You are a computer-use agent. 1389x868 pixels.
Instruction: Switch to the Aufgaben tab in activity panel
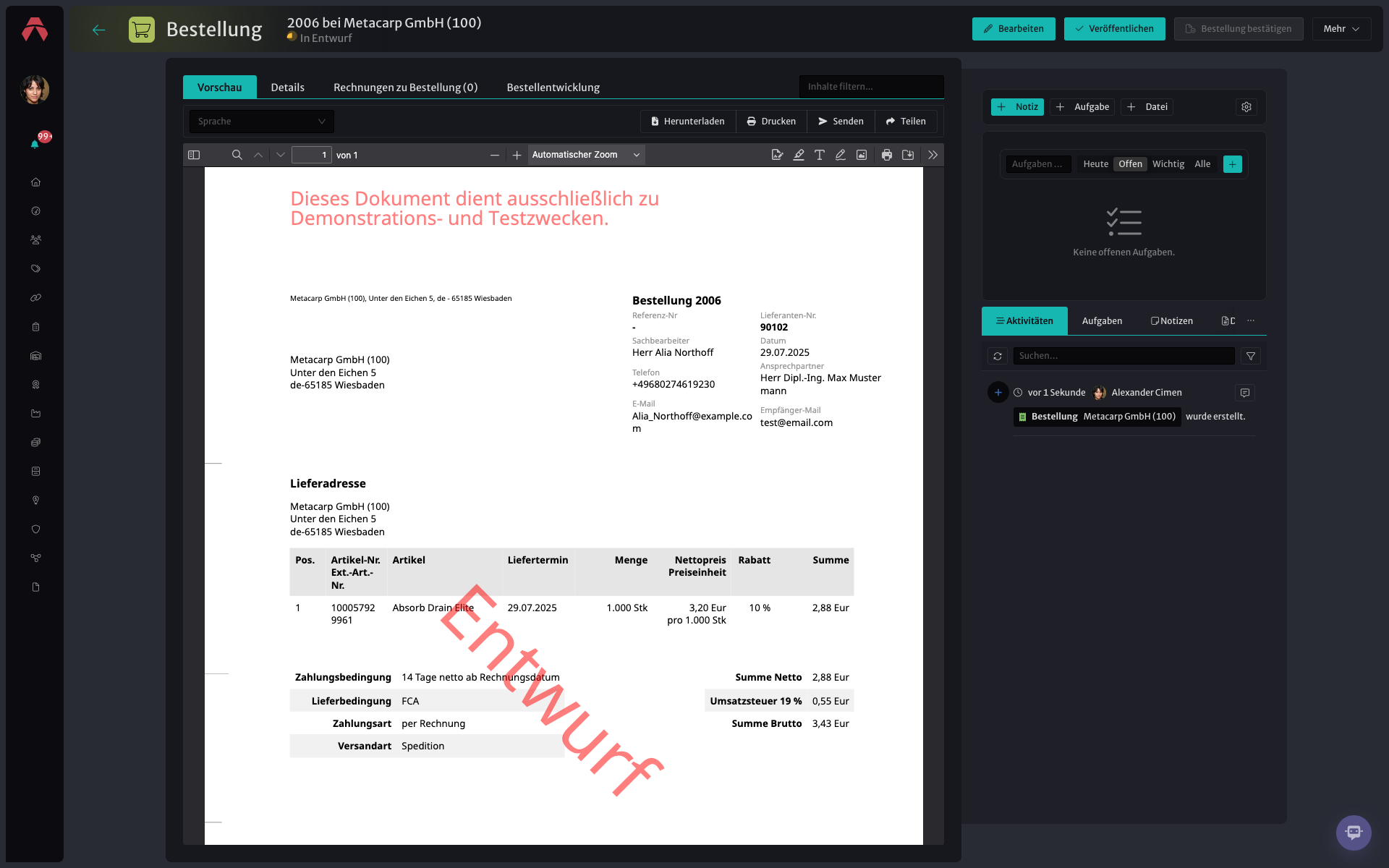click(x=1102, y=321)
